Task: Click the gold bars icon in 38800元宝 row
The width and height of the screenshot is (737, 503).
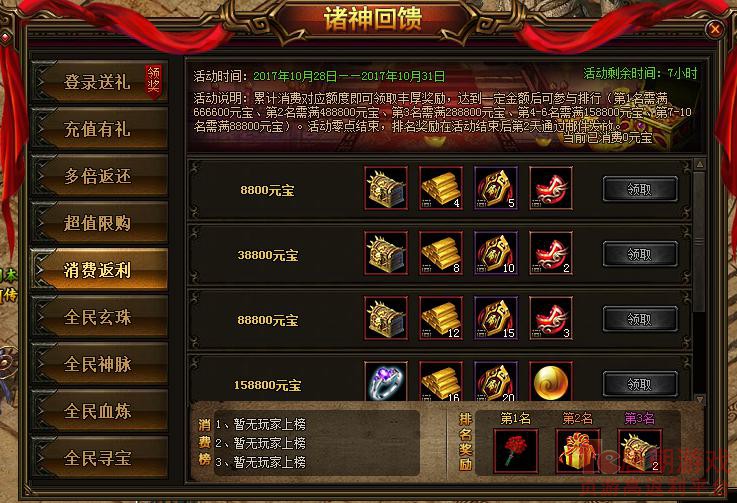Action: [x=441, y=253]
